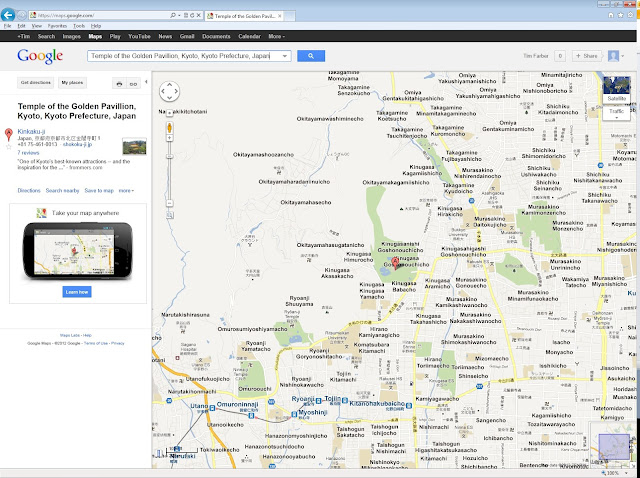This screenshot has height=478, width=640.
Task: Switch to Satellite map view
Action: pyautogui.click(x=616, y=90)
